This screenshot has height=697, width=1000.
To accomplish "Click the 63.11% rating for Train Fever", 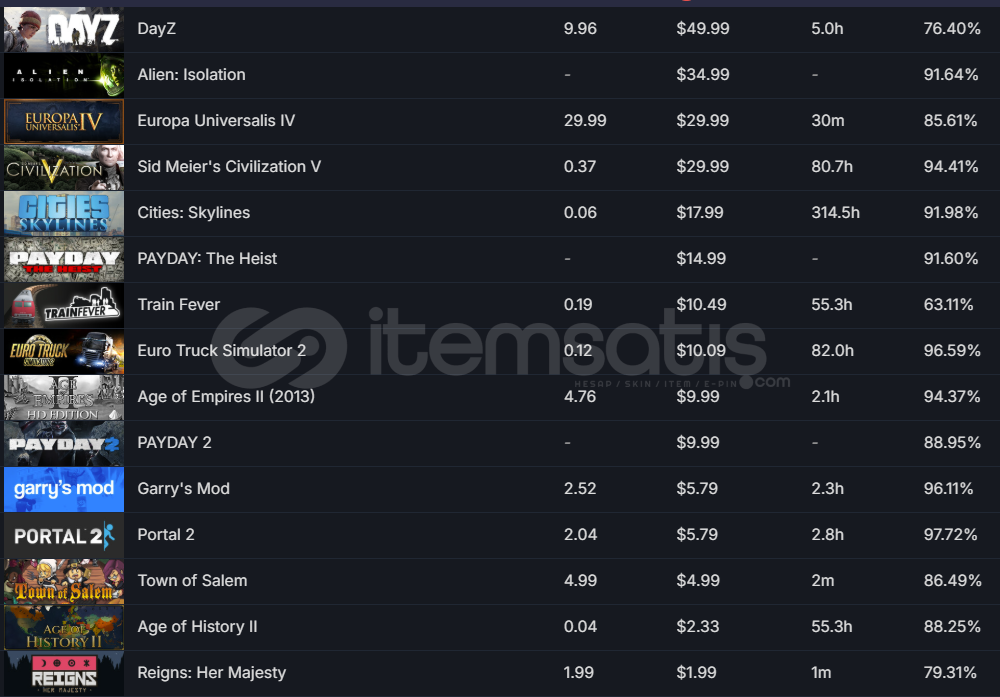I will [948, 304].
